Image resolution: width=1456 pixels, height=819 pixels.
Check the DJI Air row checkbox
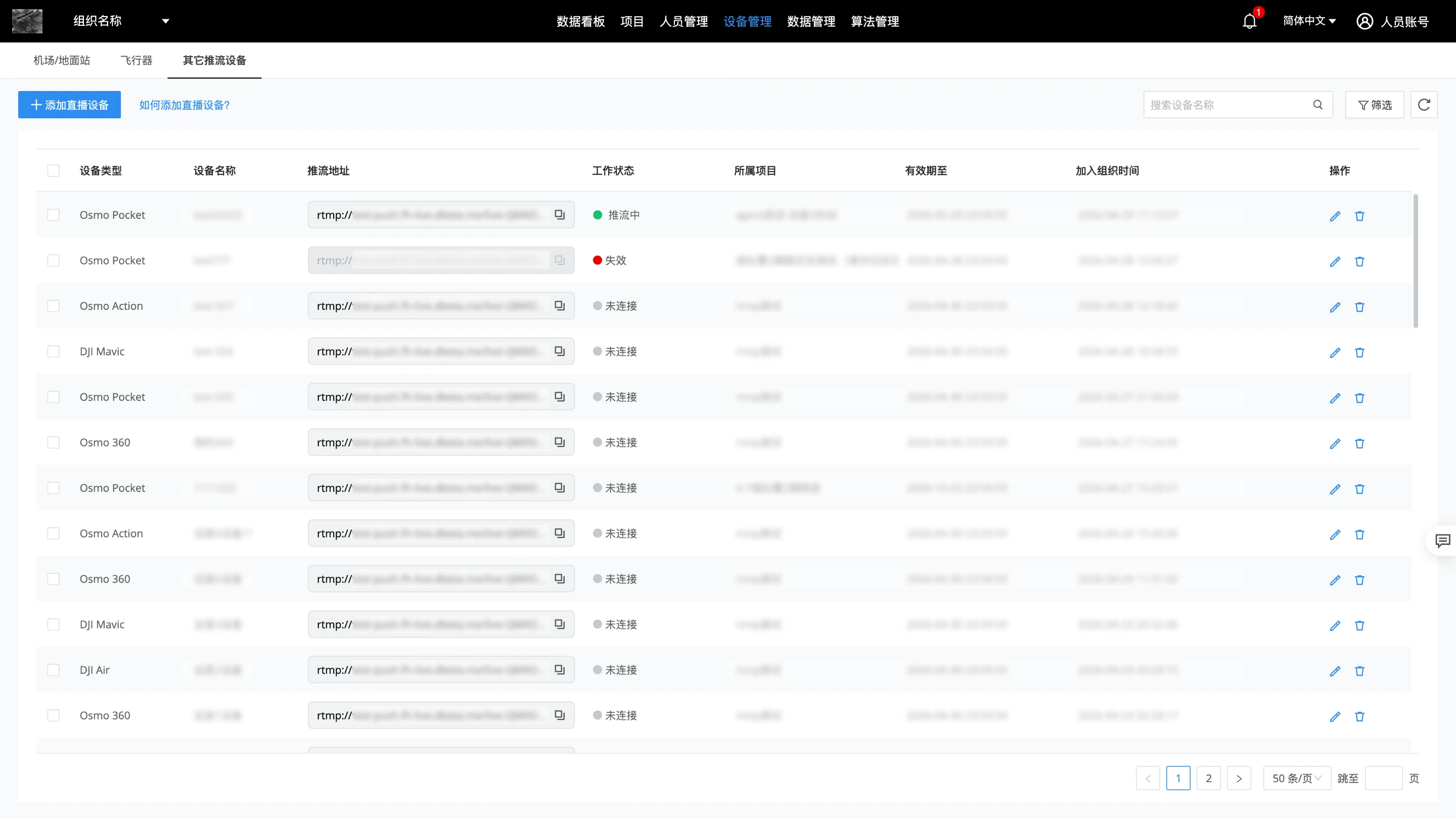[53, 670]
